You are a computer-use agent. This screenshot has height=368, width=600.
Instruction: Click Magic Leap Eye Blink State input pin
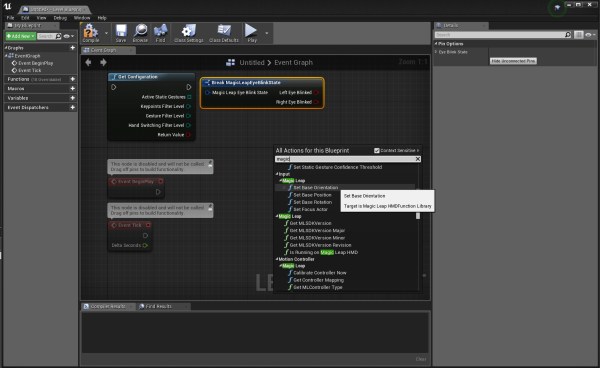[207, 92]
